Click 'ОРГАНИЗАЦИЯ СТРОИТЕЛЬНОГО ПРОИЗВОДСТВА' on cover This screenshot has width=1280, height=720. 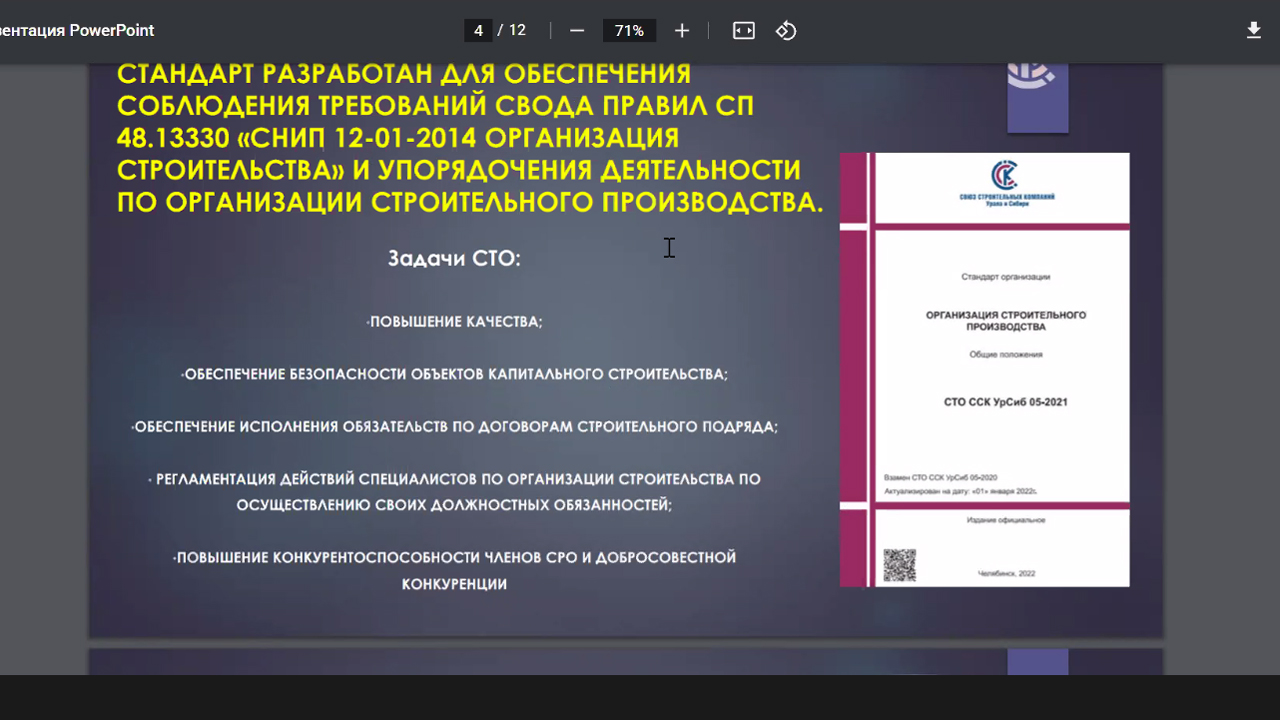(1005, 321)
